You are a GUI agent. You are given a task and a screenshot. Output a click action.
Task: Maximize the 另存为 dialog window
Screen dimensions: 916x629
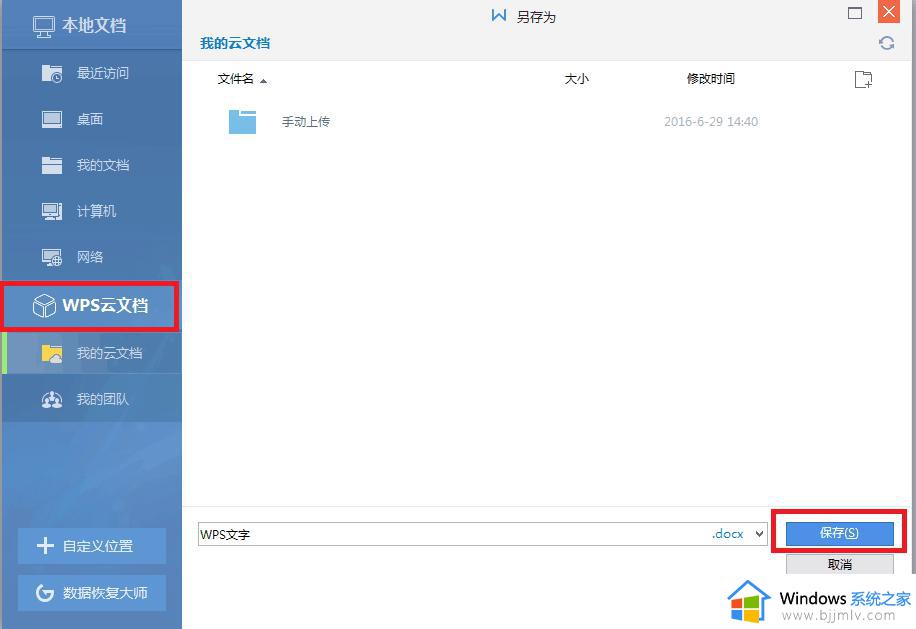tap(855, 13)
